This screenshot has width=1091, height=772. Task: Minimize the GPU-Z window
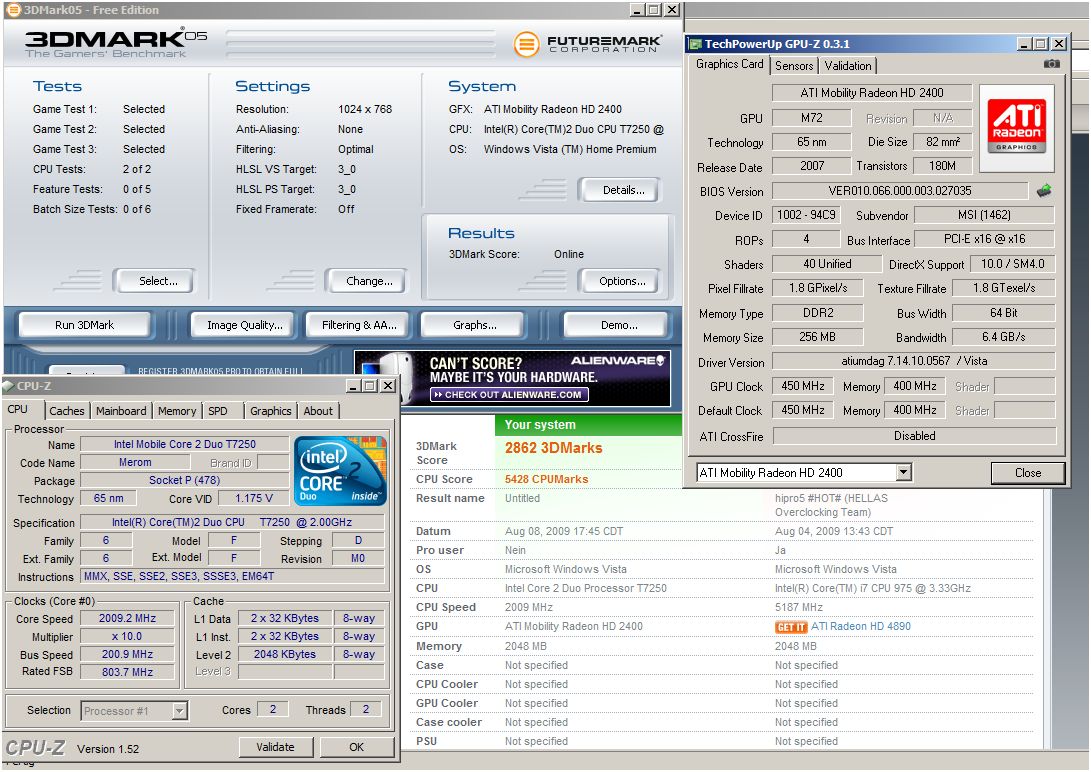pos(1024,44)
